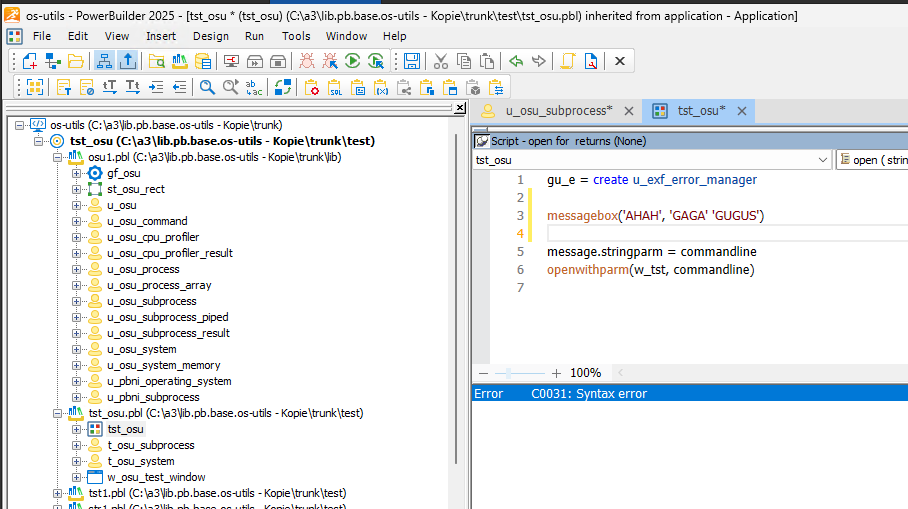Screen dimensions: 908x509
Task: Collapse the tst_osu.pbl library node
Action: (x=57, y=413)
